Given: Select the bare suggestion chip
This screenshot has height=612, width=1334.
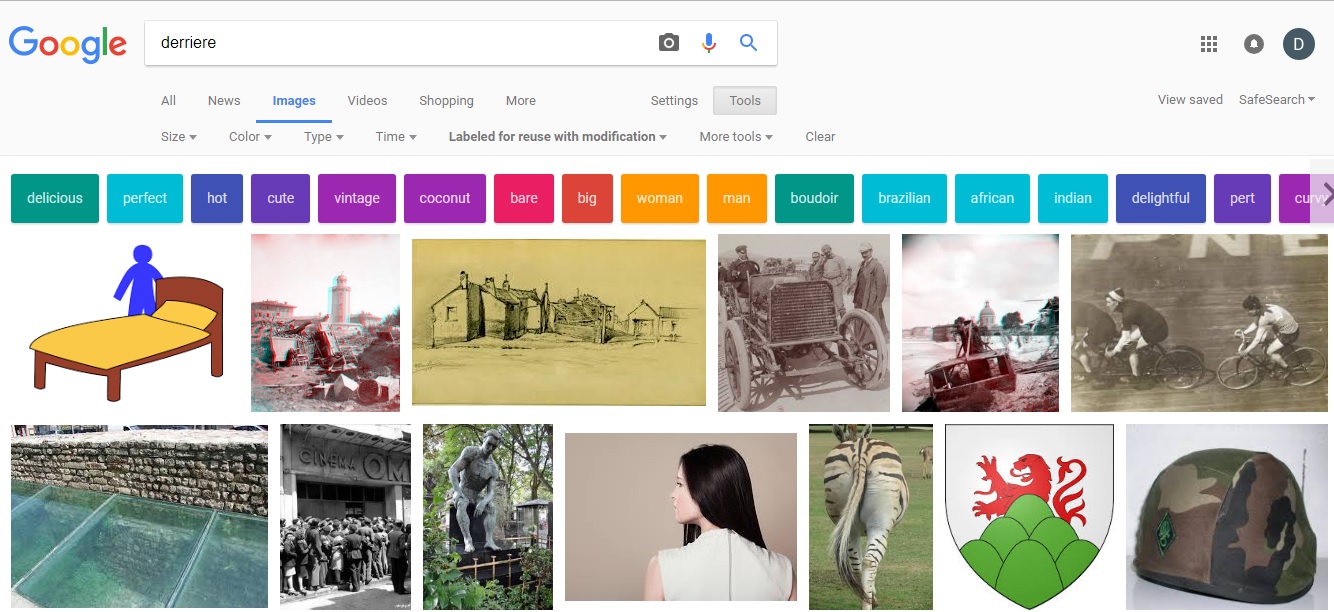Looking at the screenshot, I should point(524,198).
